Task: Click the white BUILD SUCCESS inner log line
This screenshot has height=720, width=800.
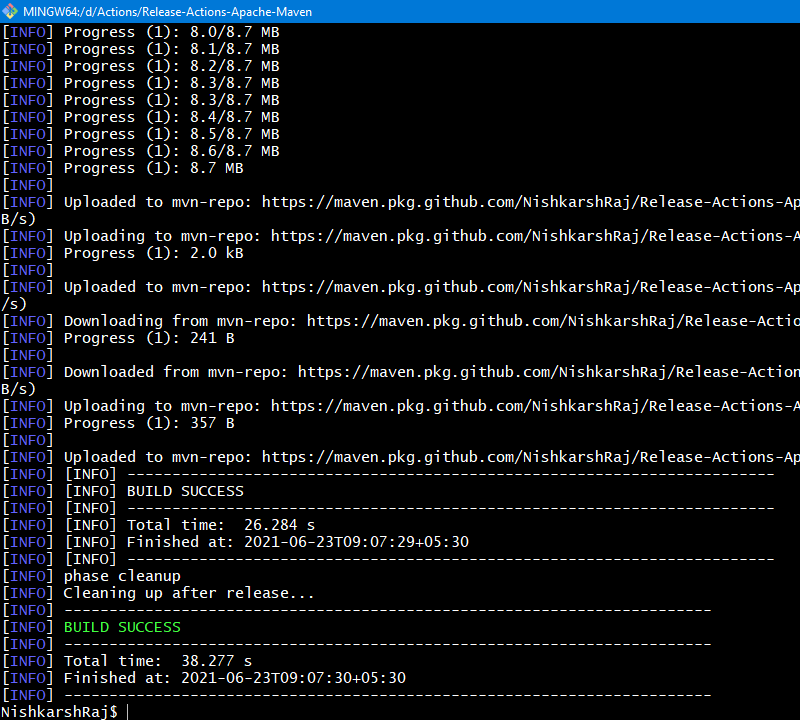Action: point(185,491)
